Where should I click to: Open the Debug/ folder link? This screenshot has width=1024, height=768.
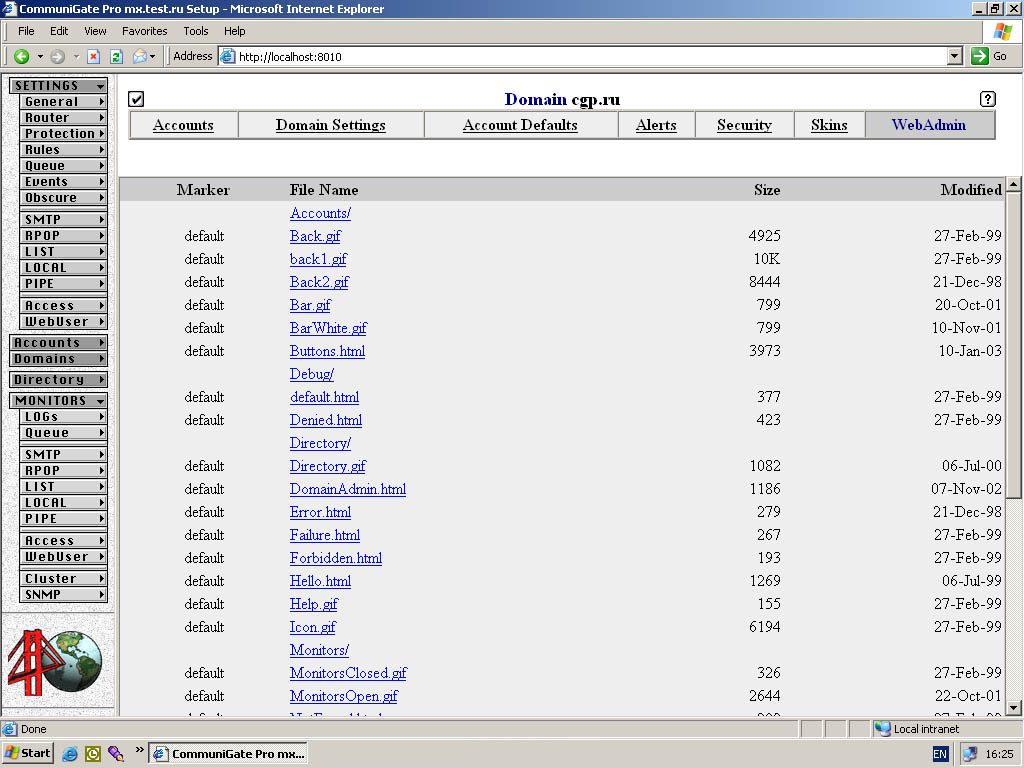[x=312, y=374]
